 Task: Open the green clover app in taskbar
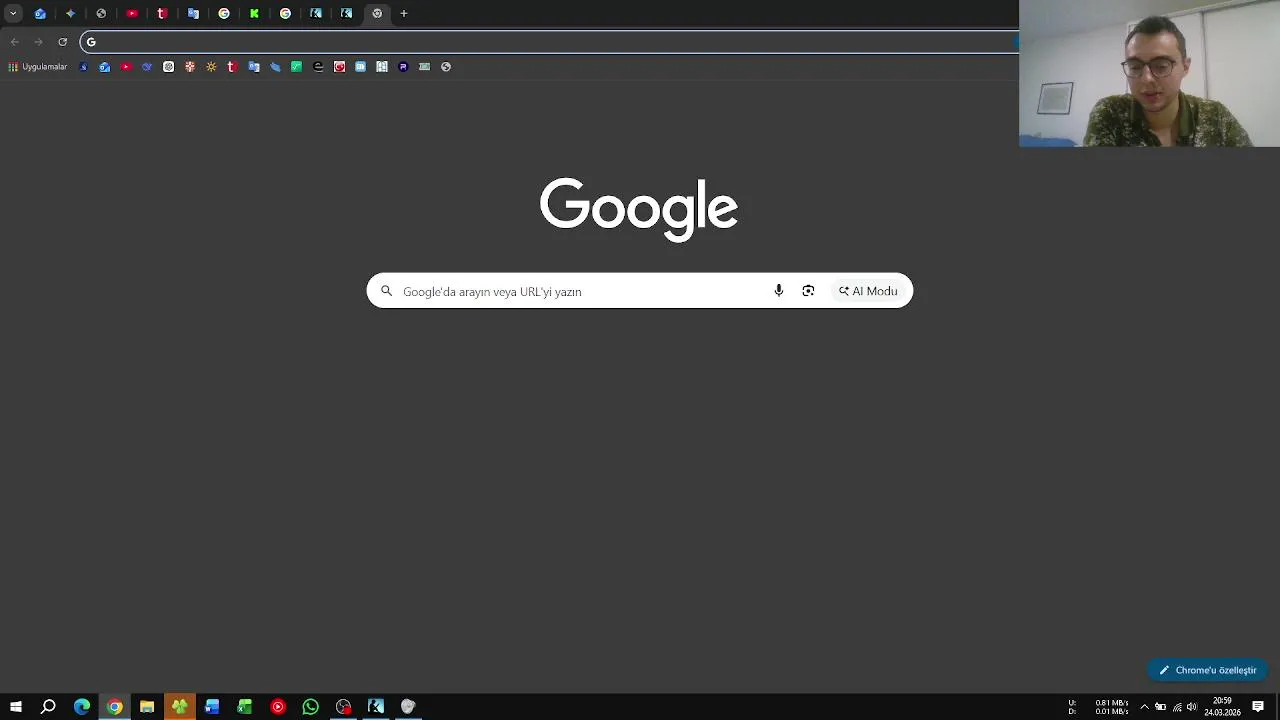point(180,707)
